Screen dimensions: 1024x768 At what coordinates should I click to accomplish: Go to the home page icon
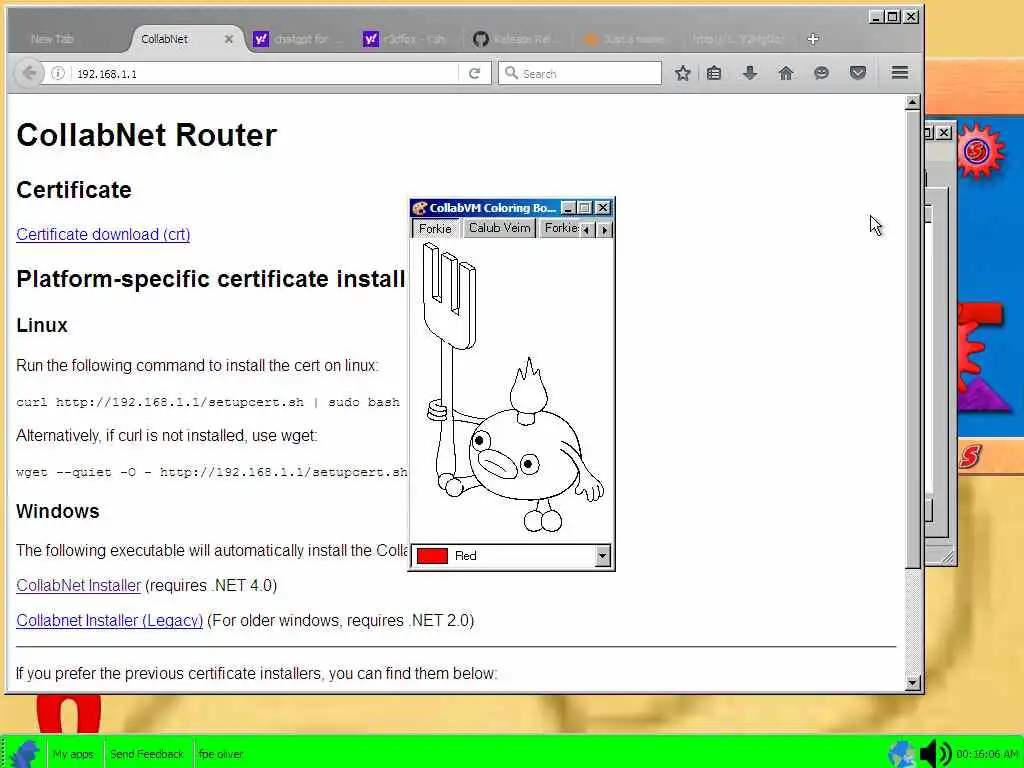786,73
